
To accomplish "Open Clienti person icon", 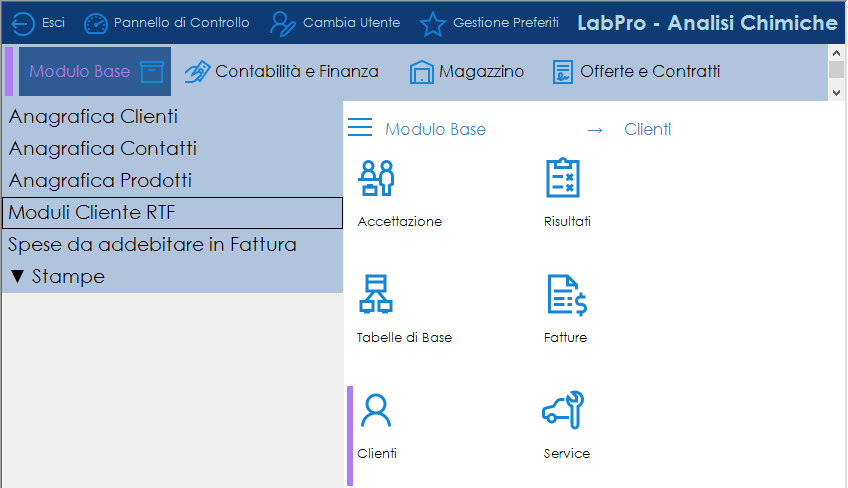I will coord(376,411).
